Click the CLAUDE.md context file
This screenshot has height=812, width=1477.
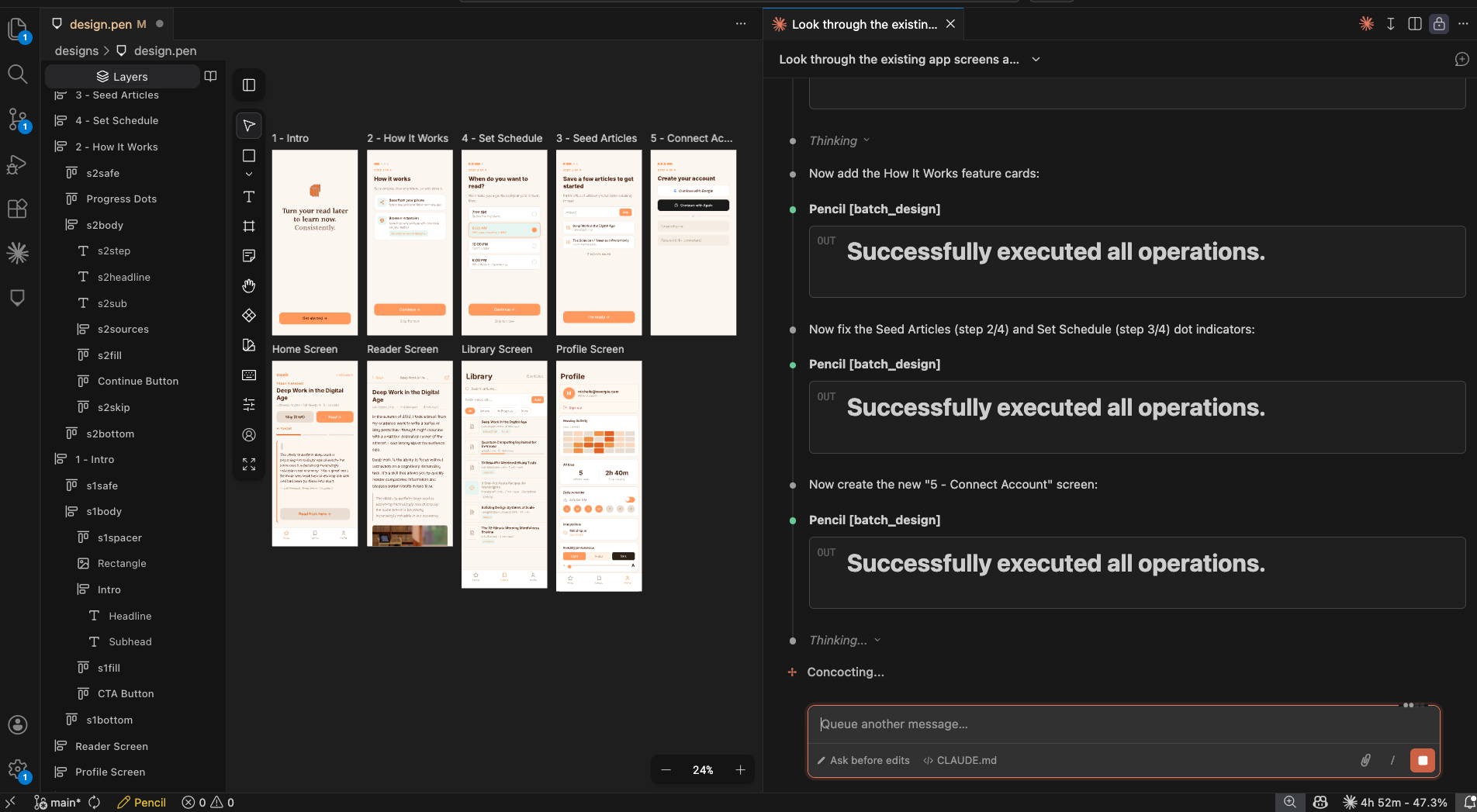click(960, 761)
